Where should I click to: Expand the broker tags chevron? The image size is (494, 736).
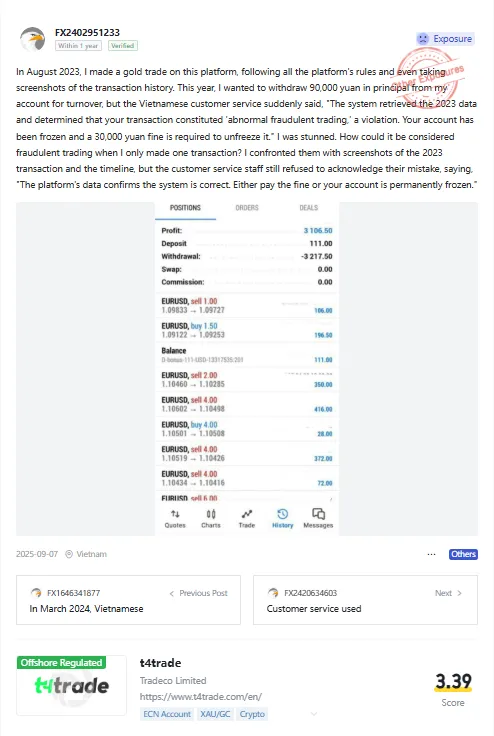tap(314, 714)
